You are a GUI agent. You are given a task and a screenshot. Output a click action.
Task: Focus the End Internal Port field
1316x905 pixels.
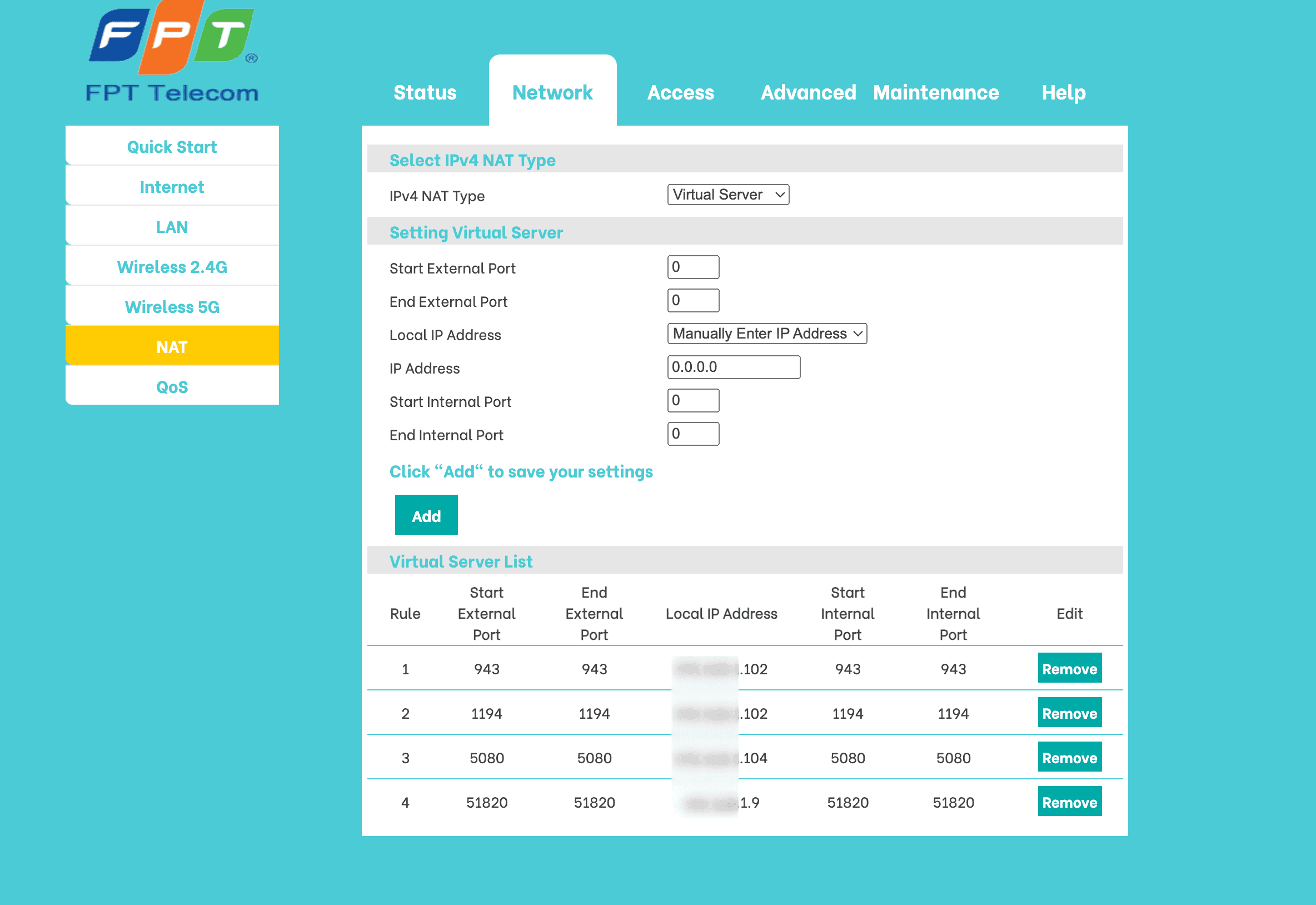click(x=693, y=434)
